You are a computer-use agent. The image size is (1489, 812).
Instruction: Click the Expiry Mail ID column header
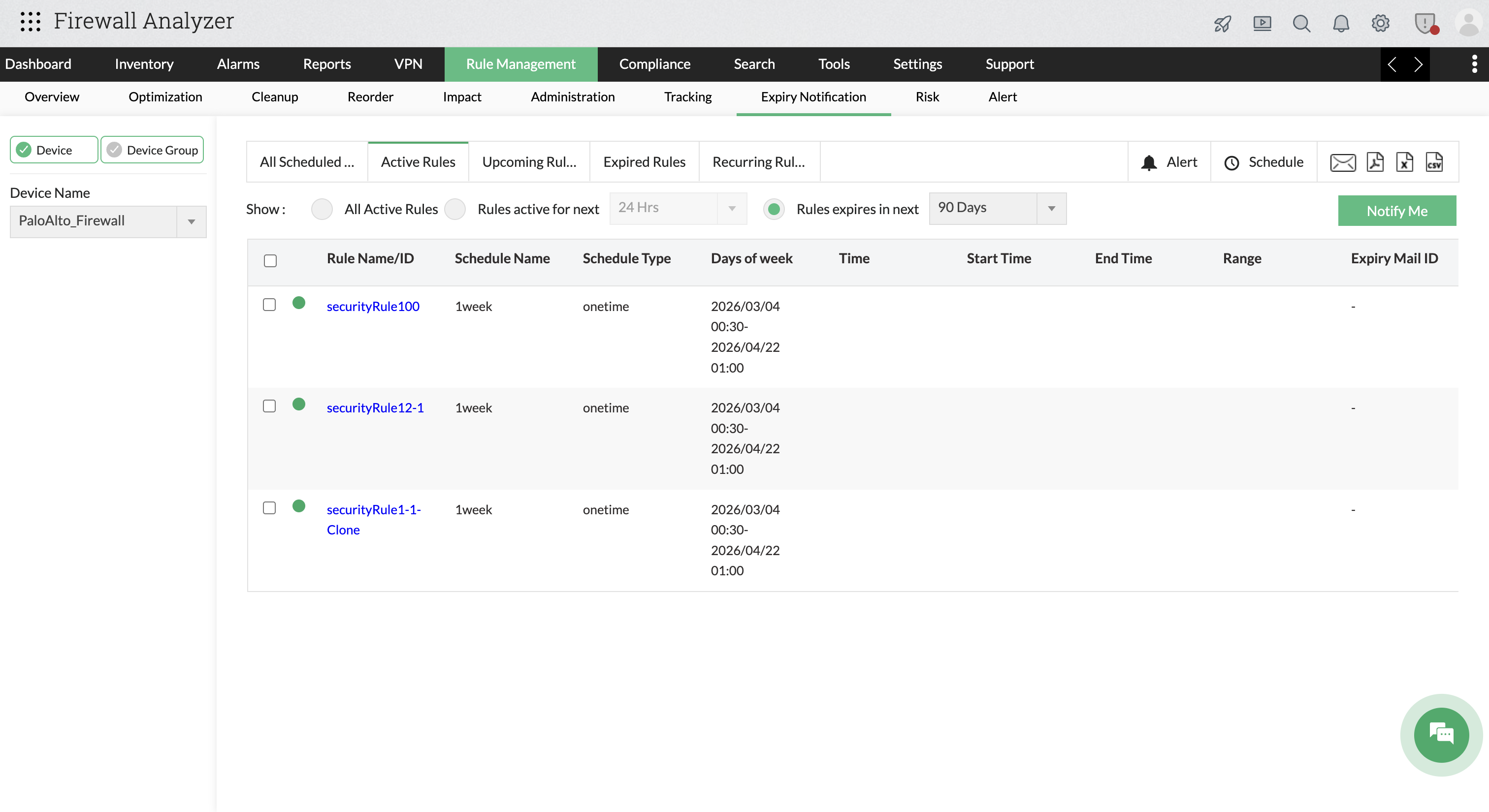1393,259
